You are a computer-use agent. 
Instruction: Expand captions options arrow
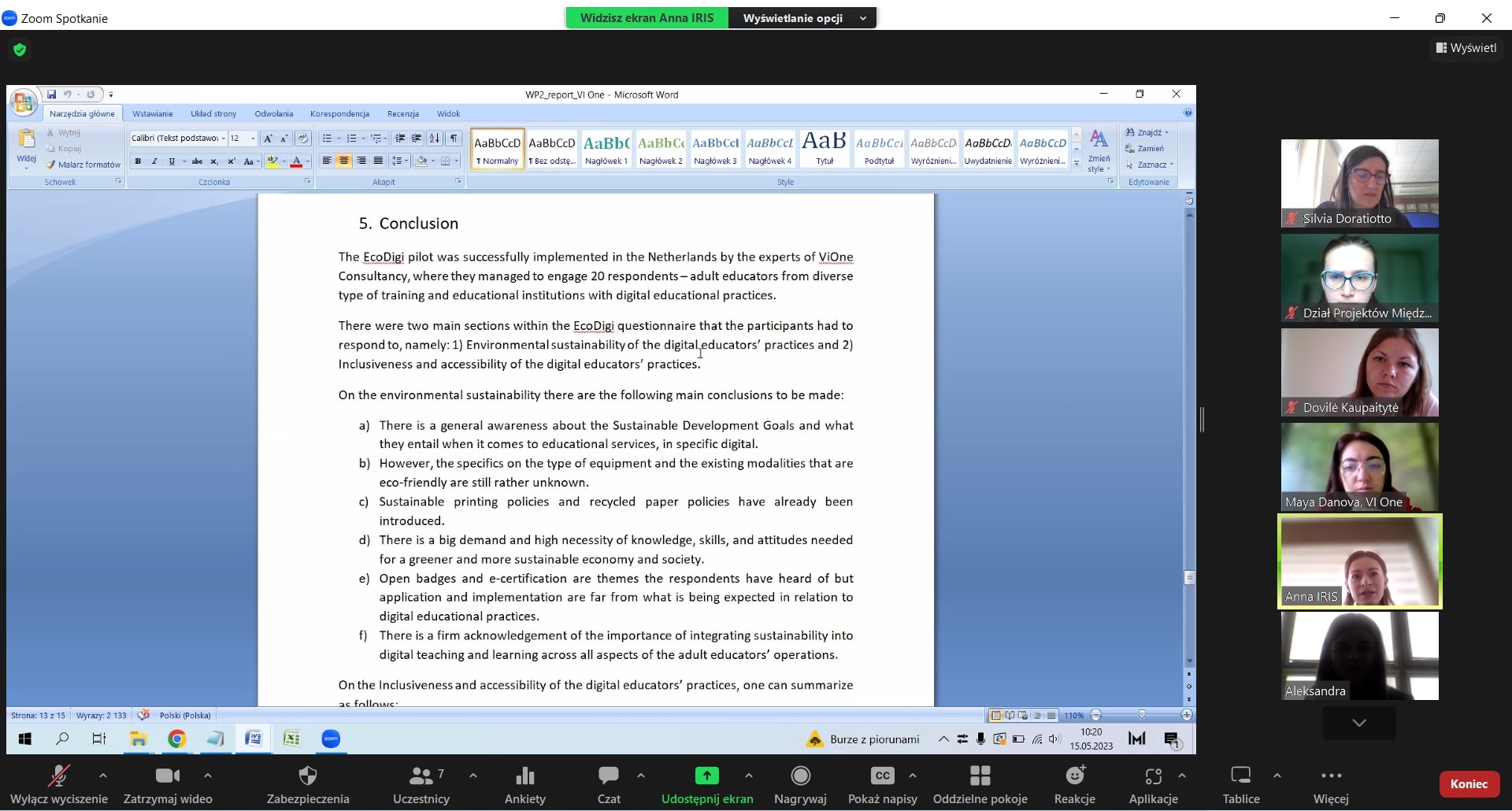coord(912,776)
